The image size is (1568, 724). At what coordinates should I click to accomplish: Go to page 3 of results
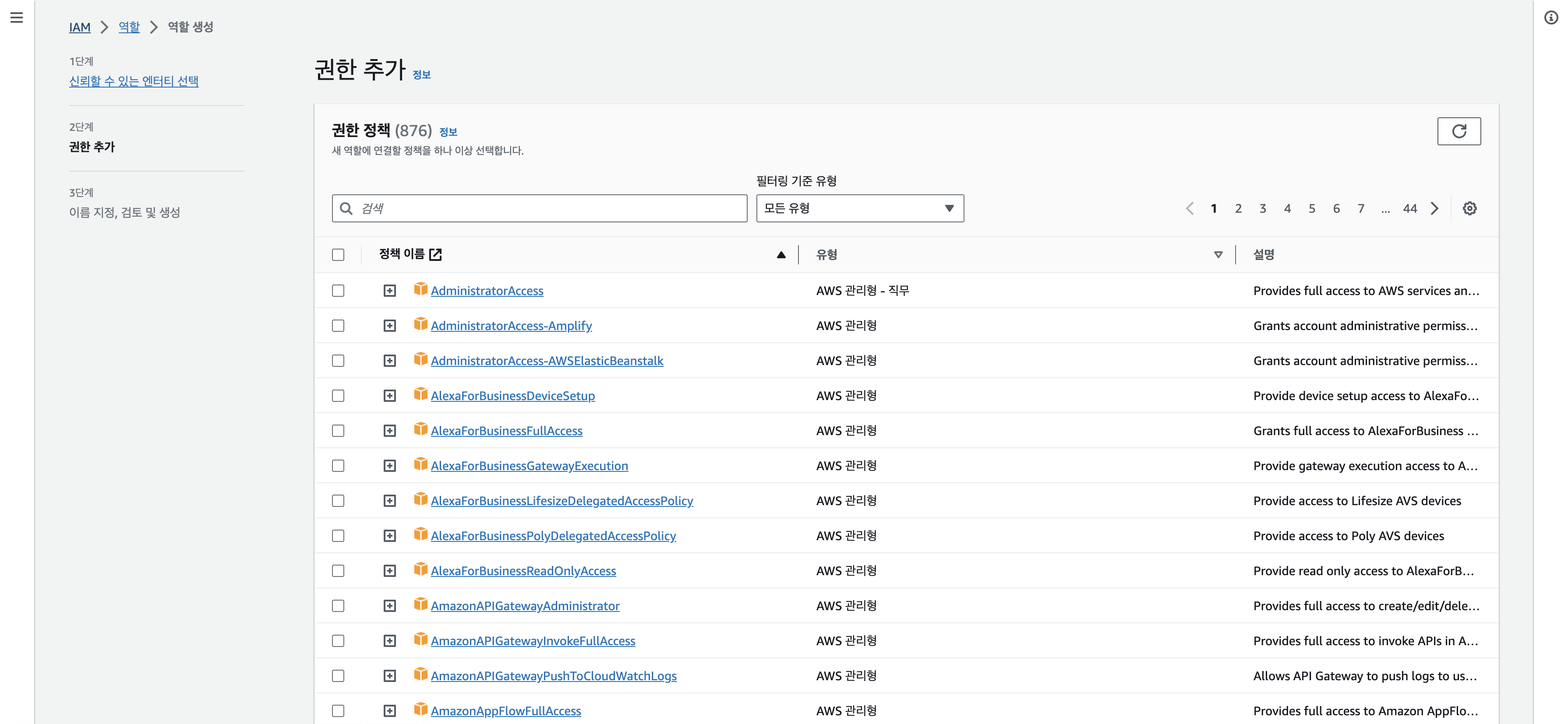(1262, 209)
